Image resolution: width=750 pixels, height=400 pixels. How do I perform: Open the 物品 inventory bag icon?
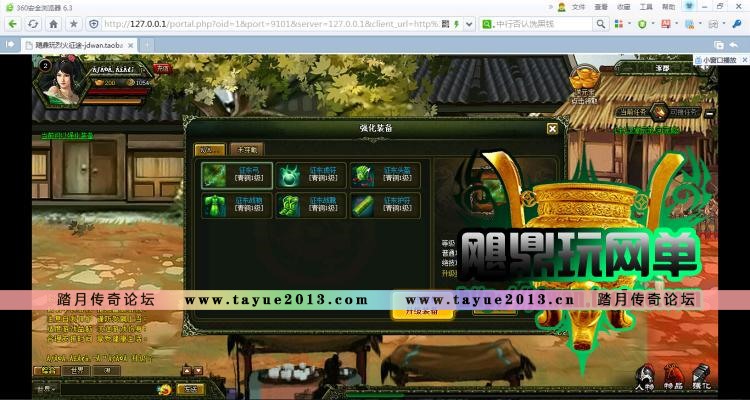coord(673,377)
